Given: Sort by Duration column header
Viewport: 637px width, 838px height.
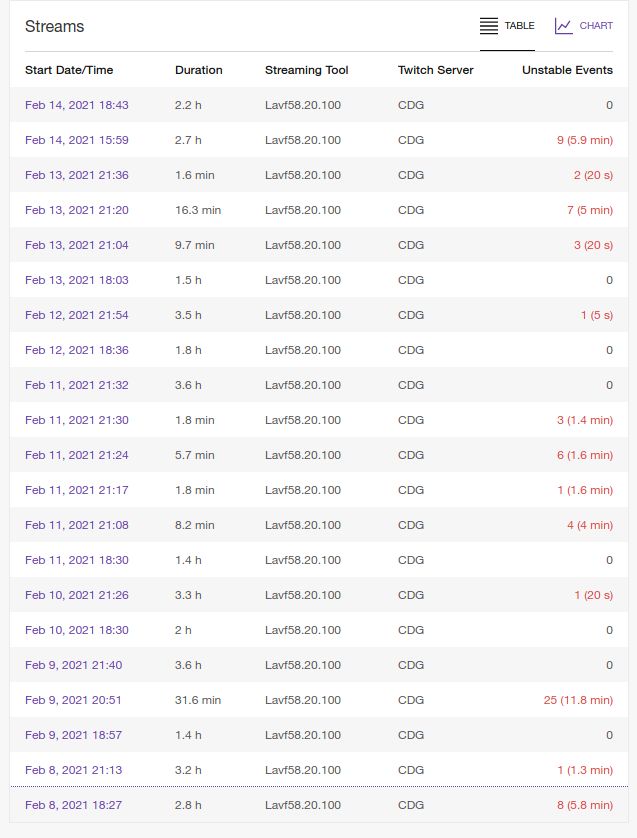Looking at the screenshot, I should [x=199, y=70].
